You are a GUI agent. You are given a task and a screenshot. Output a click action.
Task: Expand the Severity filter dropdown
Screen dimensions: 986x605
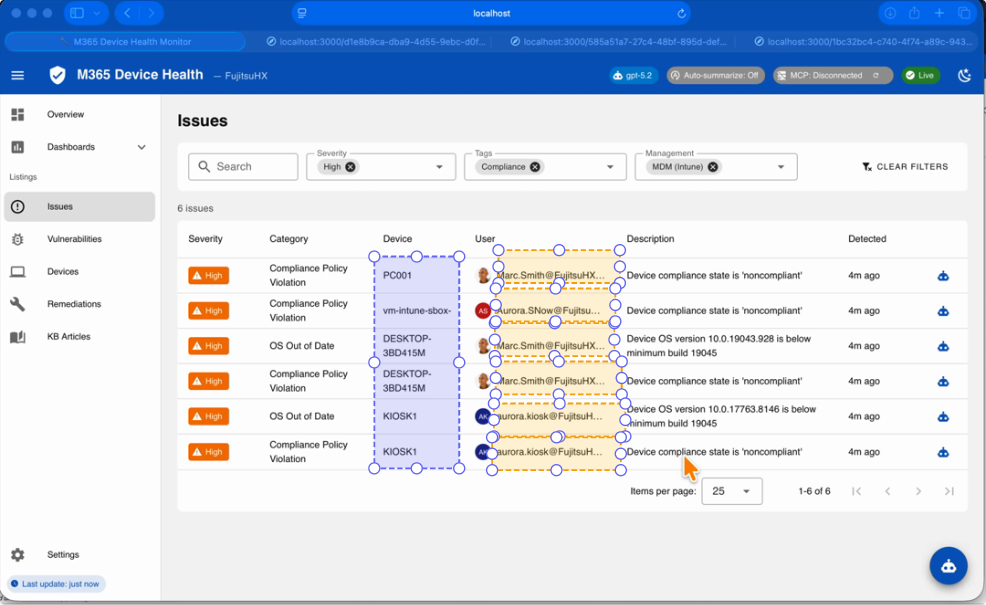click(439, 167)
